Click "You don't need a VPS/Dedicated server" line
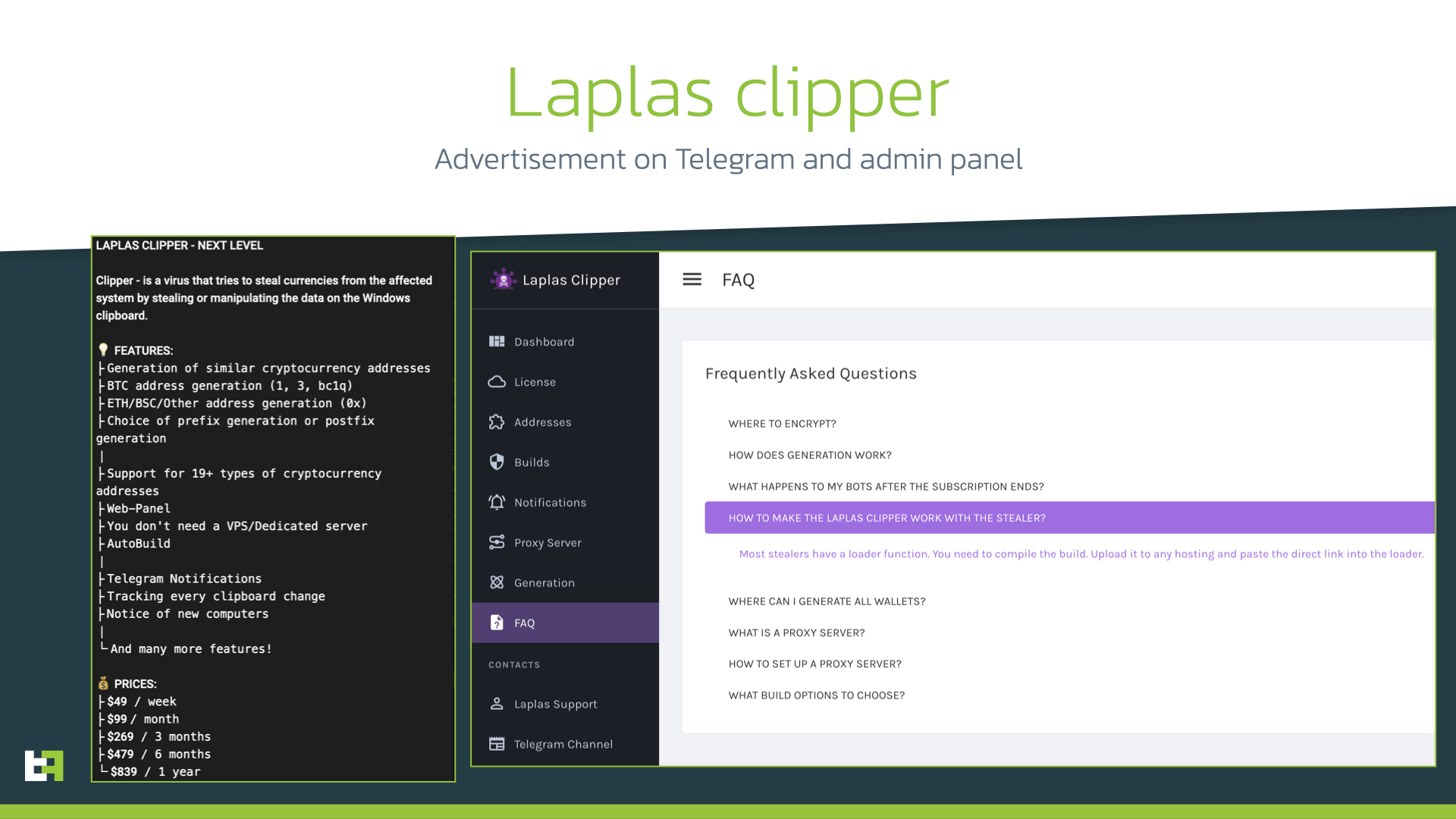The height and width of the screenshot is (819, 1456). pos(232,526)
